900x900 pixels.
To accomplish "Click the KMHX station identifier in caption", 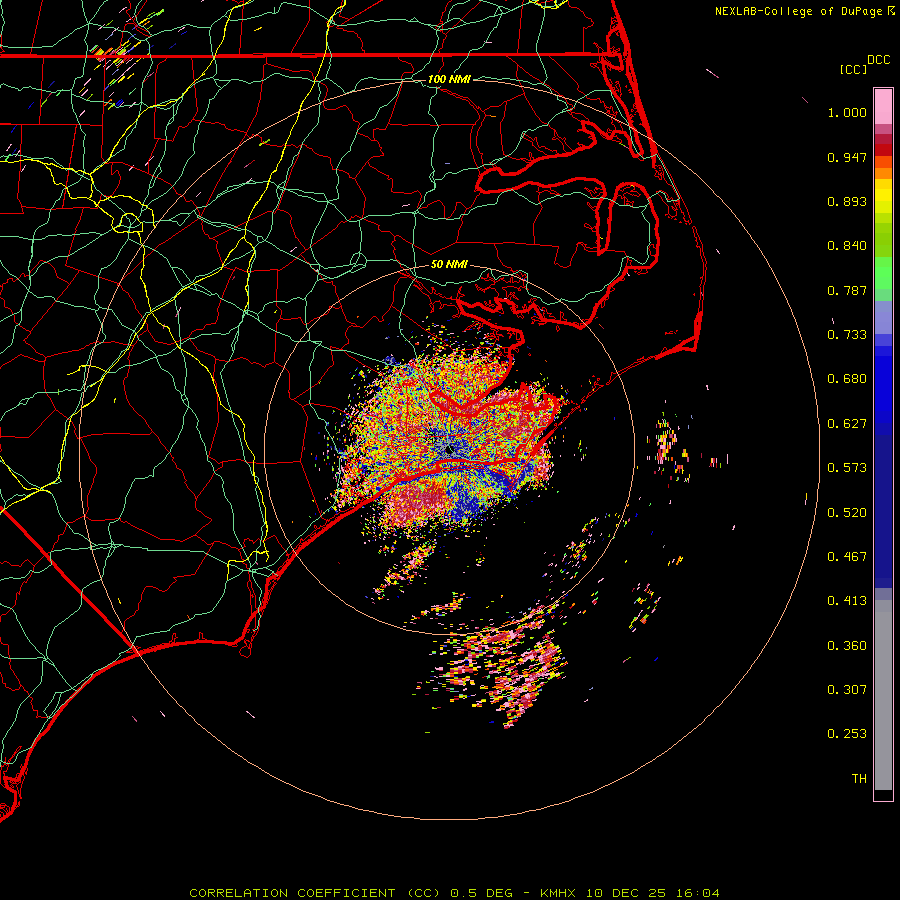I will (x=557, y=893).
